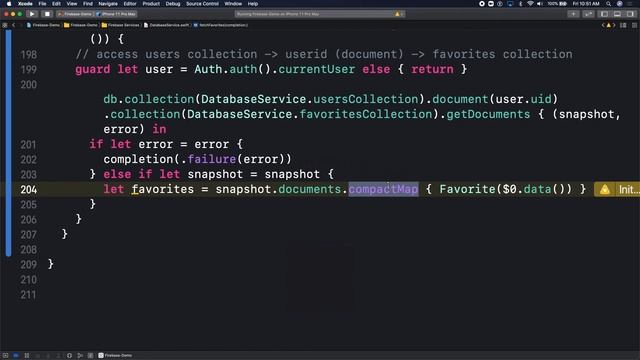Toggle the Inspectors panel visibility

coord(630,14)
